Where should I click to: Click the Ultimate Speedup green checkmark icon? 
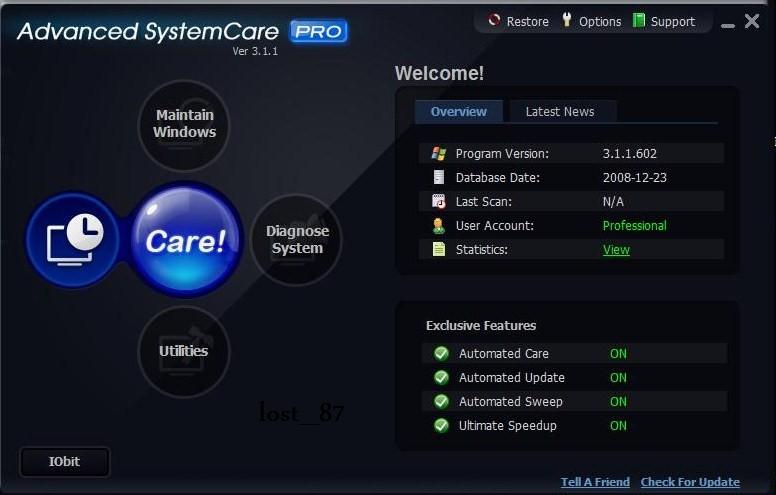[x=441, y=426]
